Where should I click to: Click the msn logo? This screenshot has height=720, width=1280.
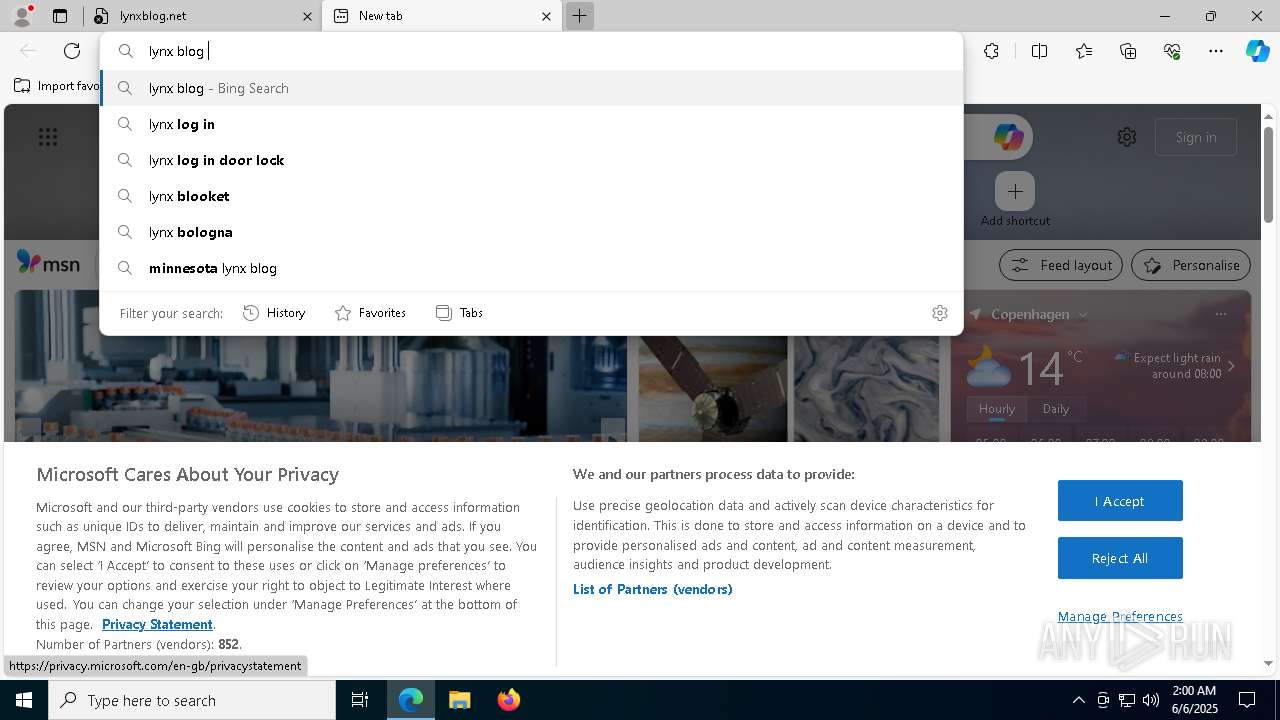[48, 263]
